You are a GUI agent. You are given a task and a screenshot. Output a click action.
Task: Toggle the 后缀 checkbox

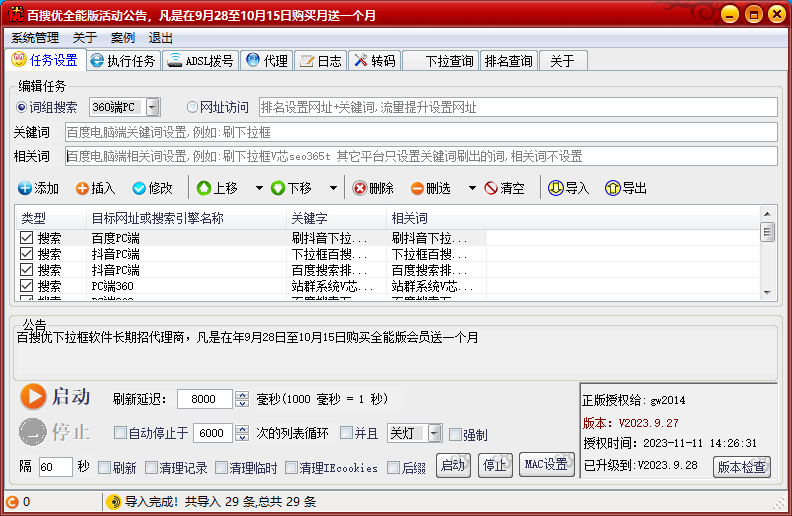[x=393, y=468]
